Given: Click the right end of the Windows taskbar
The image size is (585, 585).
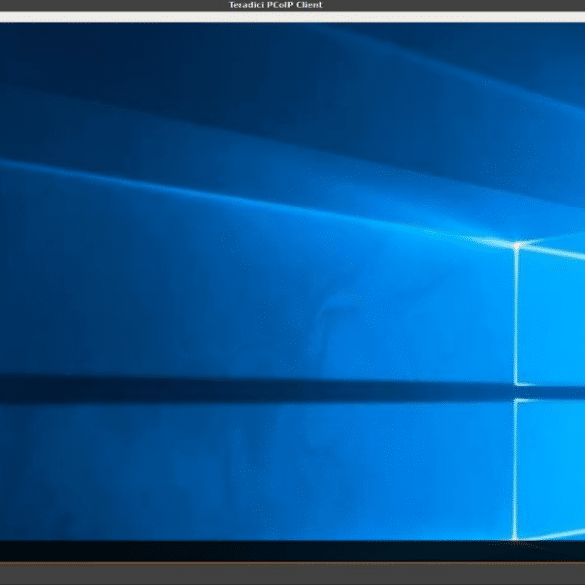Looking at the screenshot, I should [x=560, y=551].
